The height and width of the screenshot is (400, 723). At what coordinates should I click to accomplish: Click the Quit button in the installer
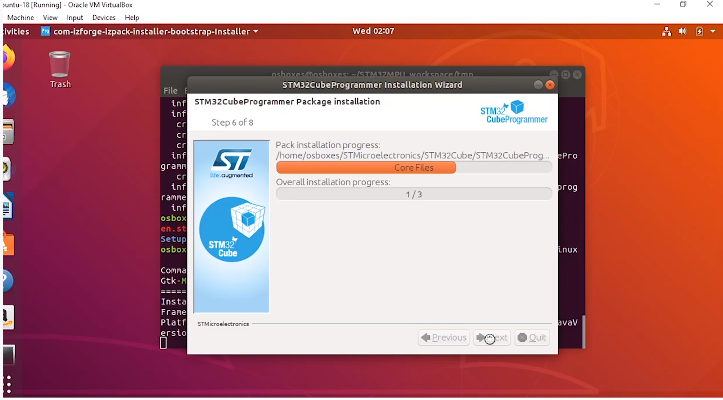[x=532, y=338]
